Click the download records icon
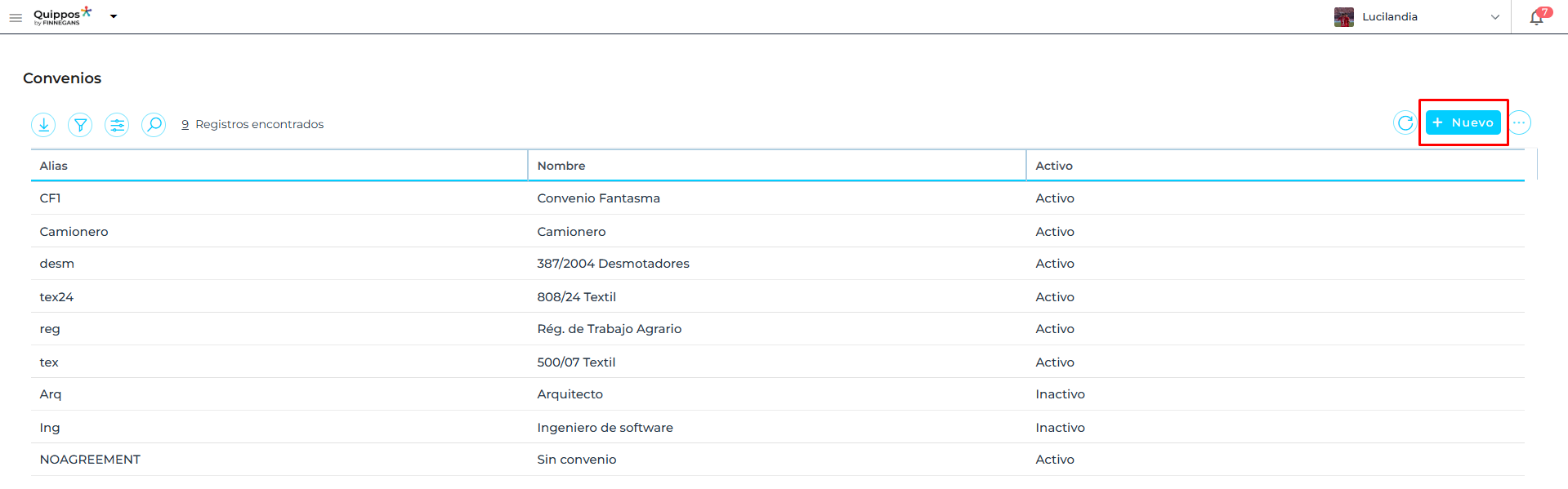Image resolution: width=1568 pixels, height=489 pixels. [x=43, y=124]
